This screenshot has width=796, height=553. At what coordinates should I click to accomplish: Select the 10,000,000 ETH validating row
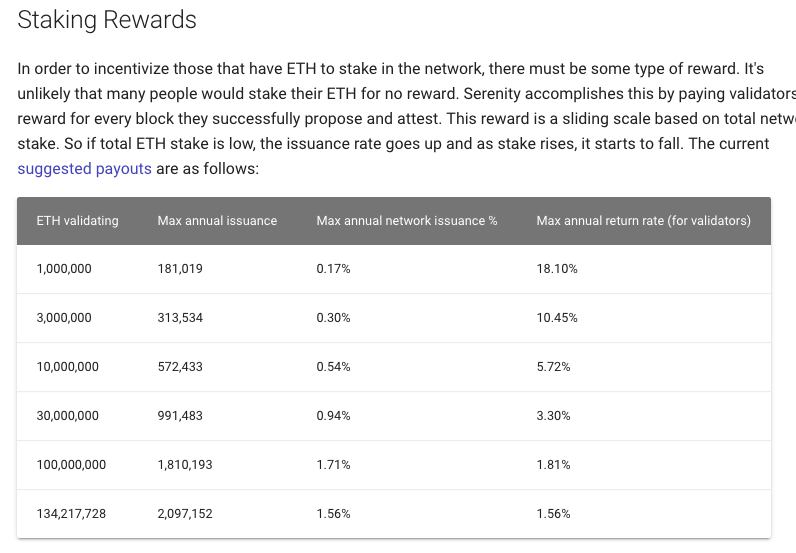pyautogui.click(x=394, y=367)
